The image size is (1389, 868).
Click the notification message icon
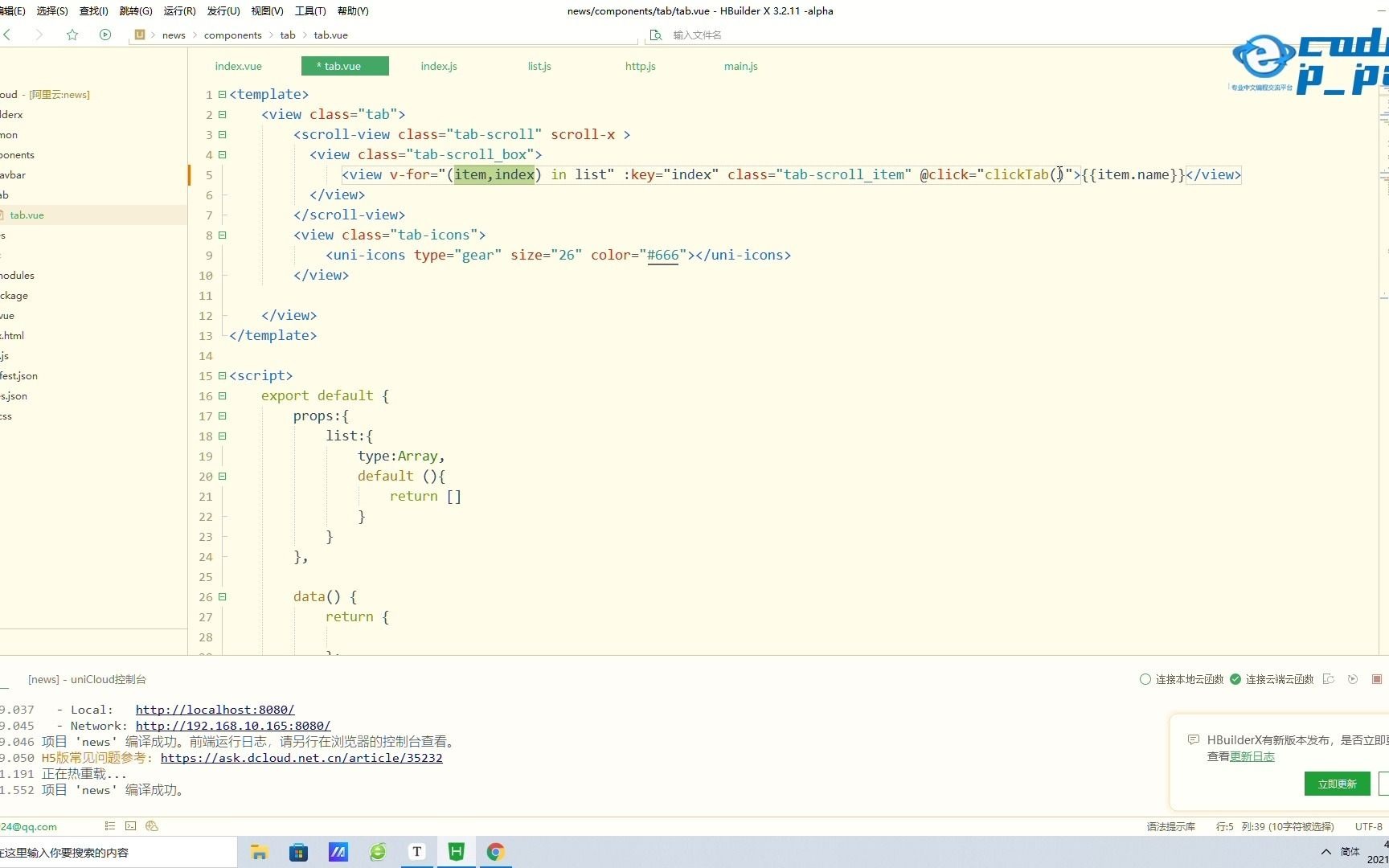tap(1194, 739)
